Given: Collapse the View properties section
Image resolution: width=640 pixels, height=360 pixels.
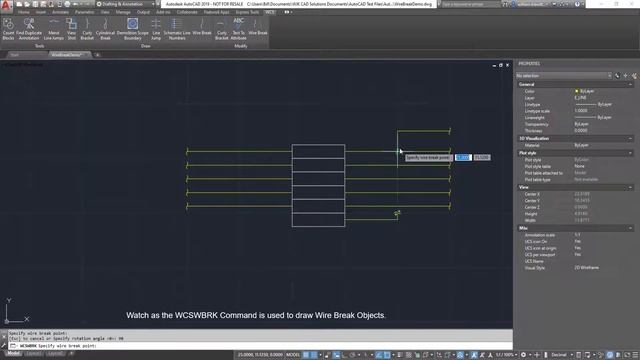Looking at the screenshot, I should click(630, 187).
